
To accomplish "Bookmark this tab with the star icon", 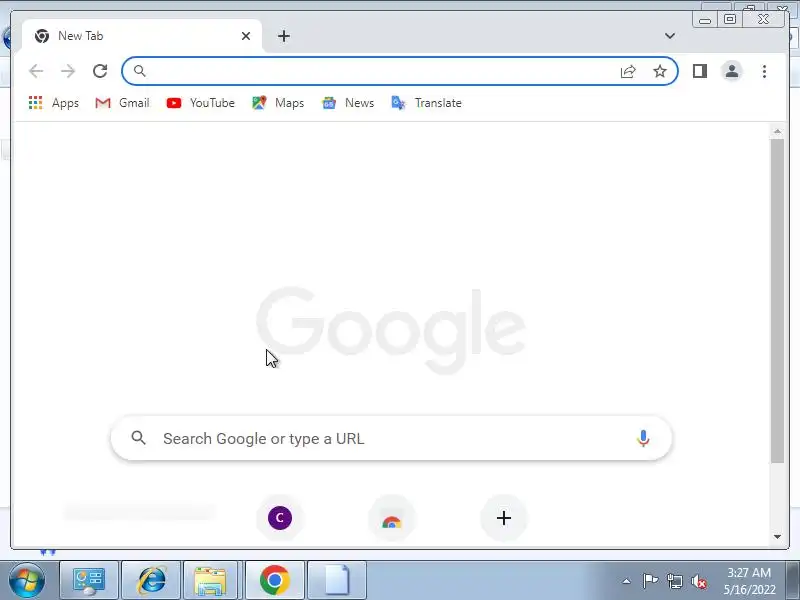I will [660, 71].
